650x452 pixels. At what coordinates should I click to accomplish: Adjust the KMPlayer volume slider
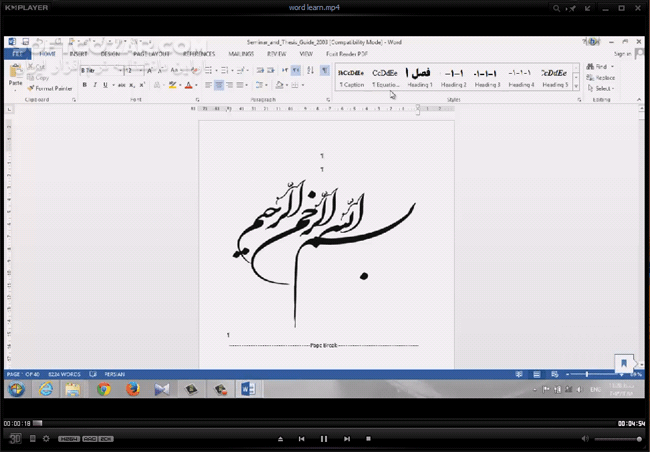617,439
